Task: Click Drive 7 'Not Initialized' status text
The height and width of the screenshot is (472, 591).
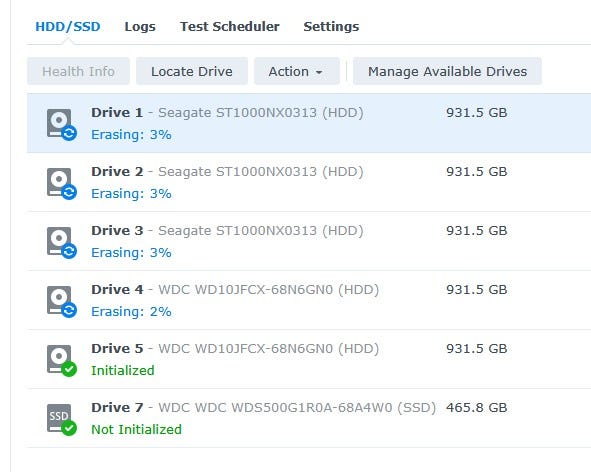Action: click(x=136, y=429)
